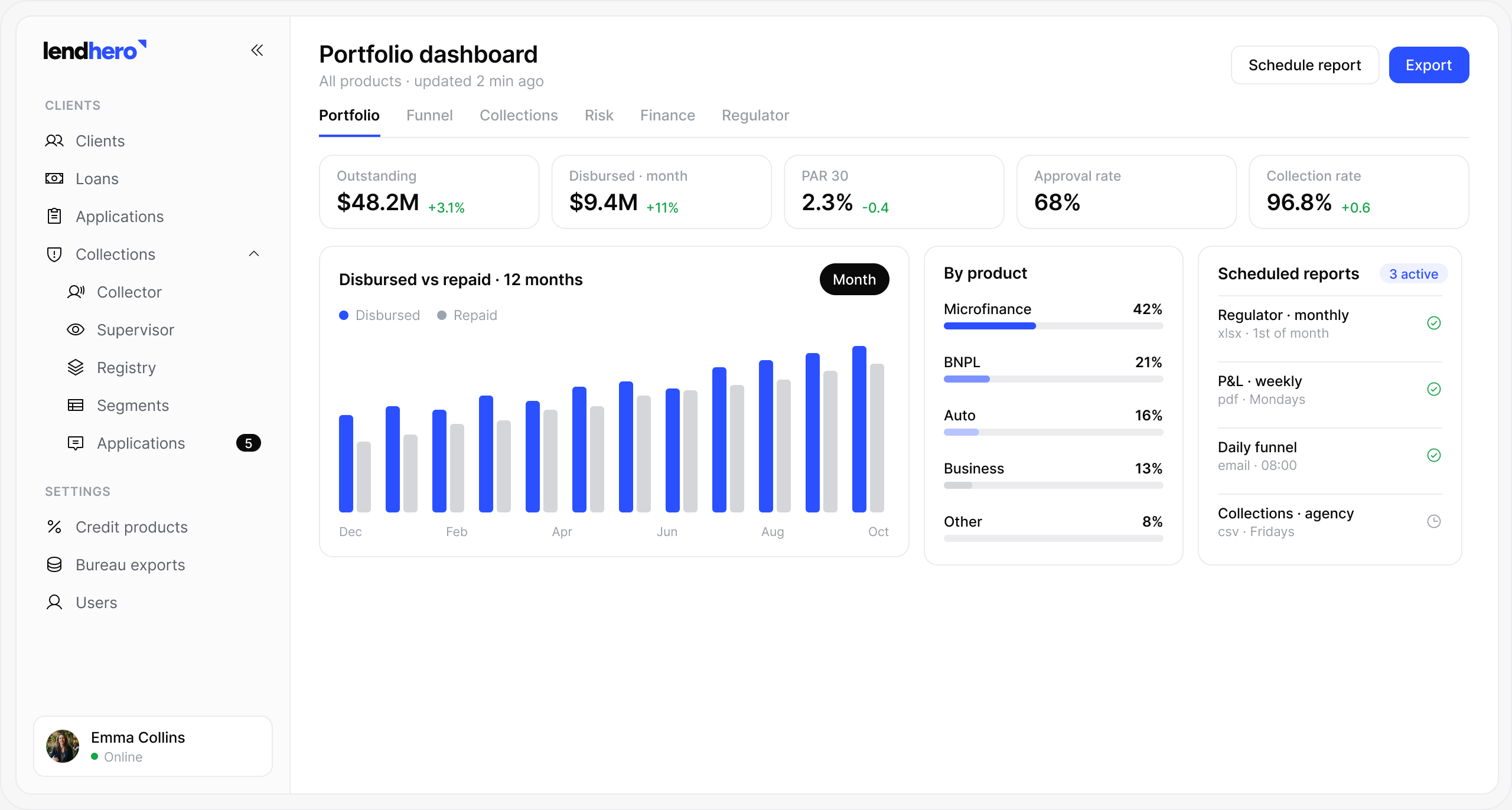This screenshot has height=810, width=1512.
Task: Collapse the sidebar with the double-chevron icon
Action: (x=257, y=51)
